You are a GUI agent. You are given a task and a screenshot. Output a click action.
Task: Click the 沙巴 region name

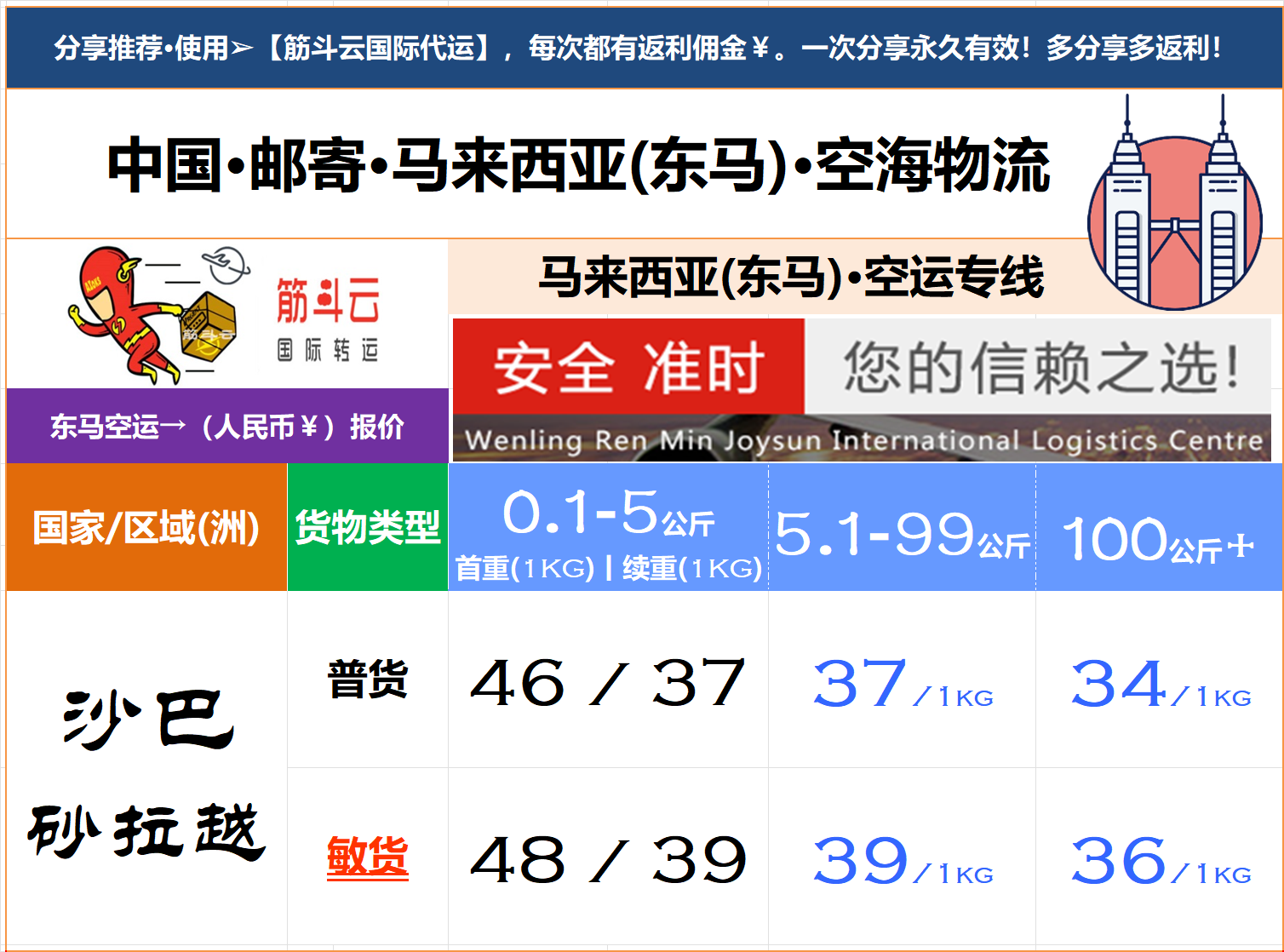point(147,720)
